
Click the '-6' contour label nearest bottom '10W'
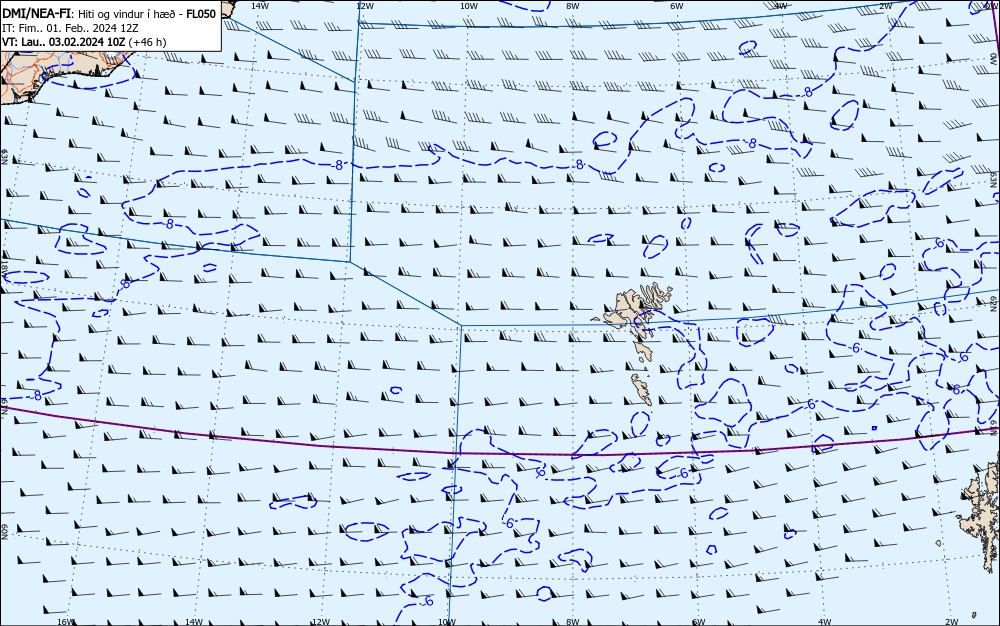[x=428, y=601]
